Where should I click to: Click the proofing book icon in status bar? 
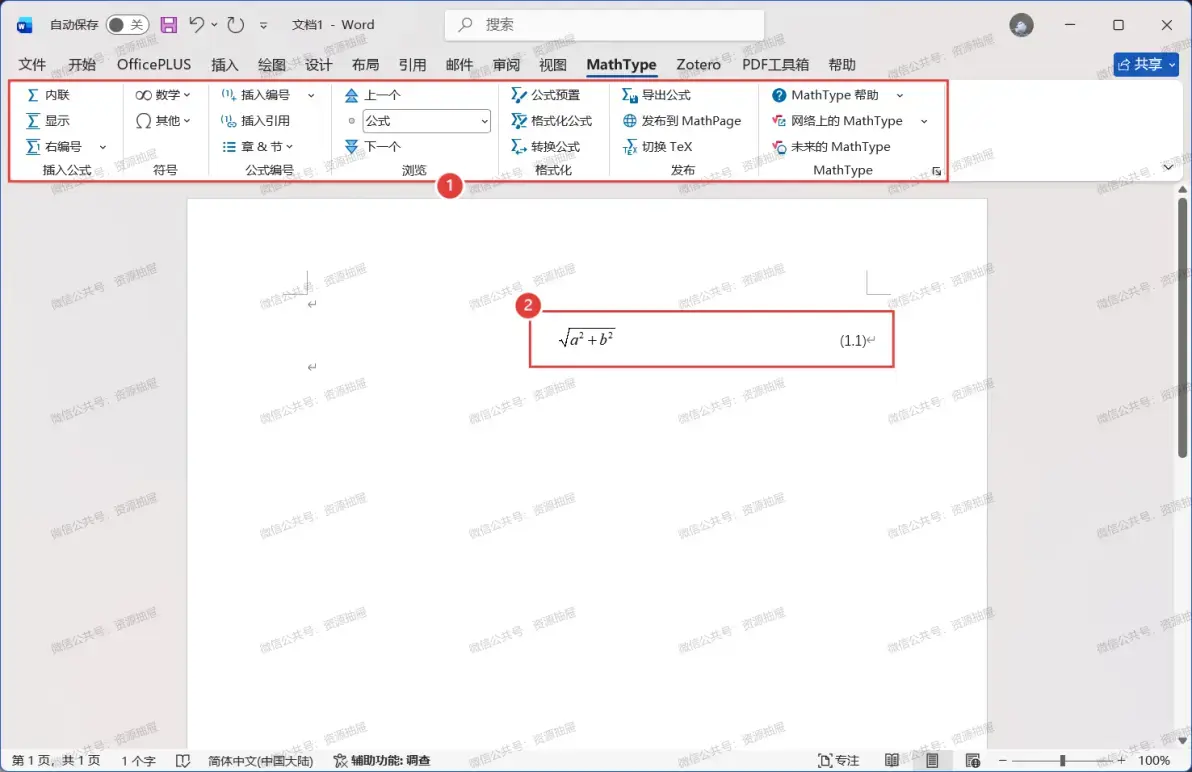coord(182,761)
